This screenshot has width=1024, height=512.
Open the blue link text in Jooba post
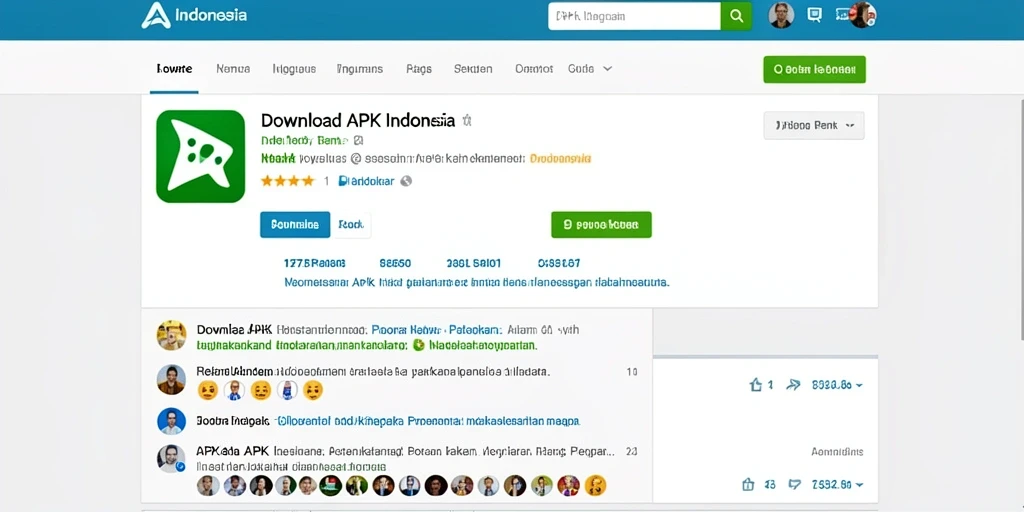428,421
